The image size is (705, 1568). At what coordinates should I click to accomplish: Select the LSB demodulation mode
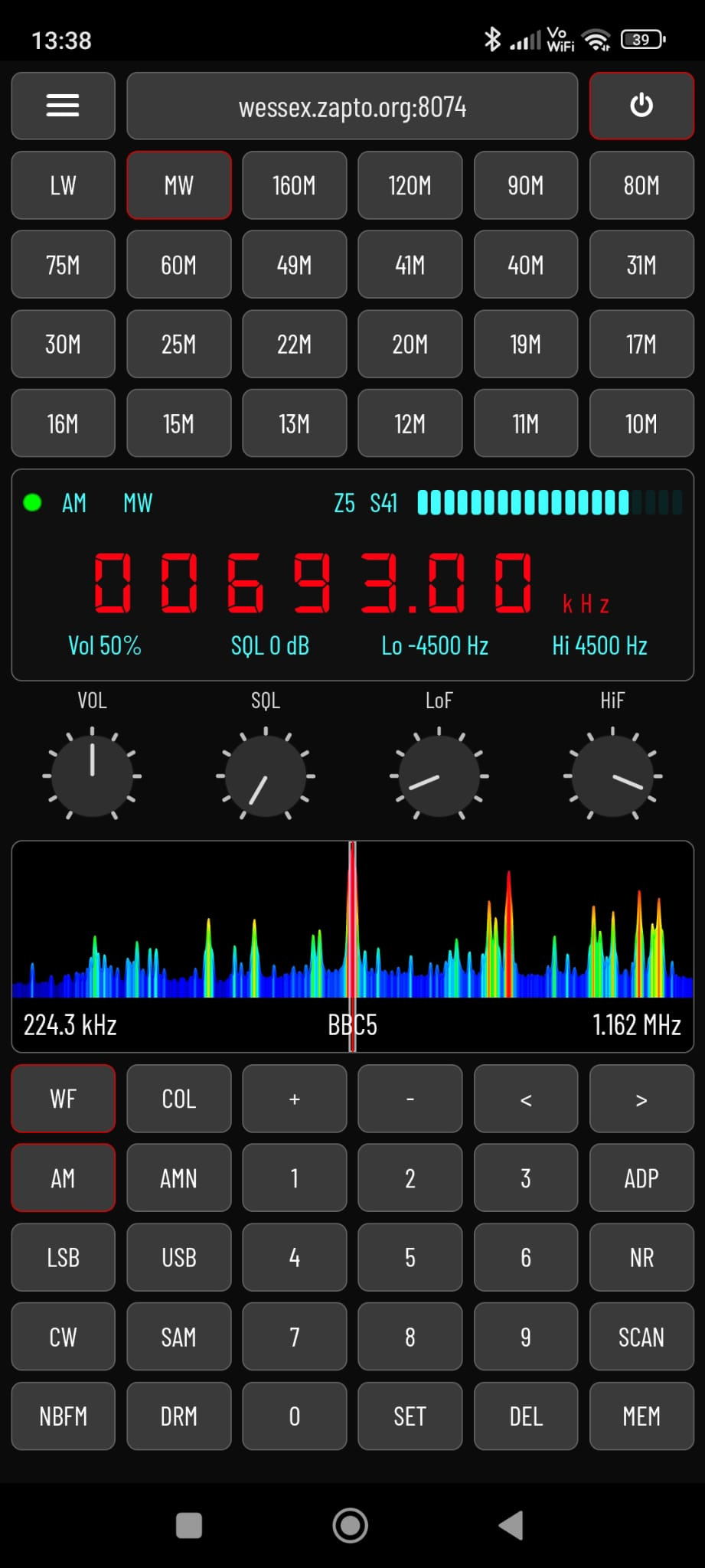pyautogui.click(x=63, y=1257)
